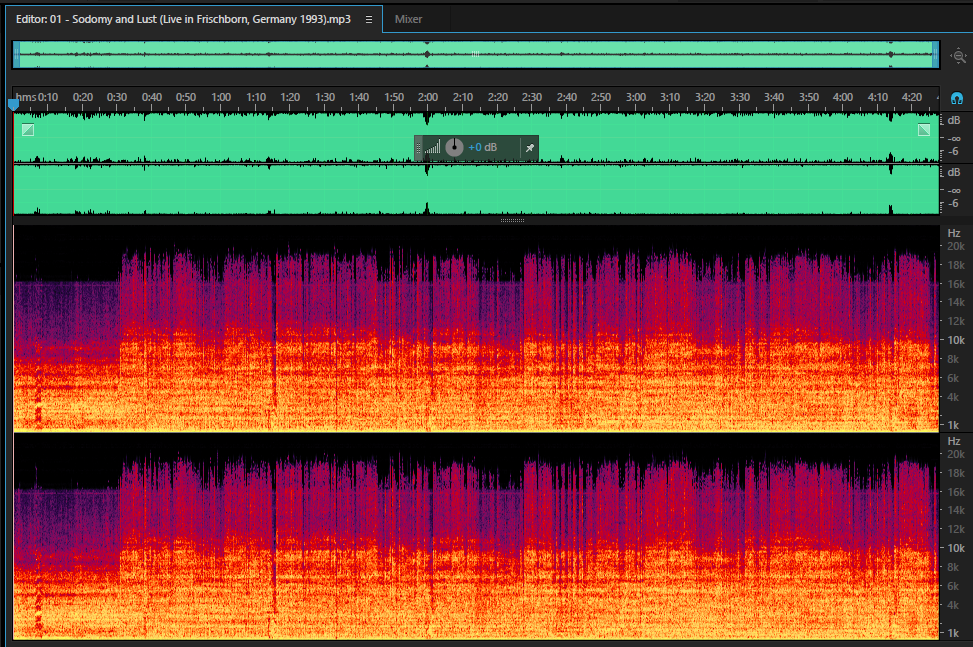
Task: Click the hms label on the time ruler
Action: 26,97
